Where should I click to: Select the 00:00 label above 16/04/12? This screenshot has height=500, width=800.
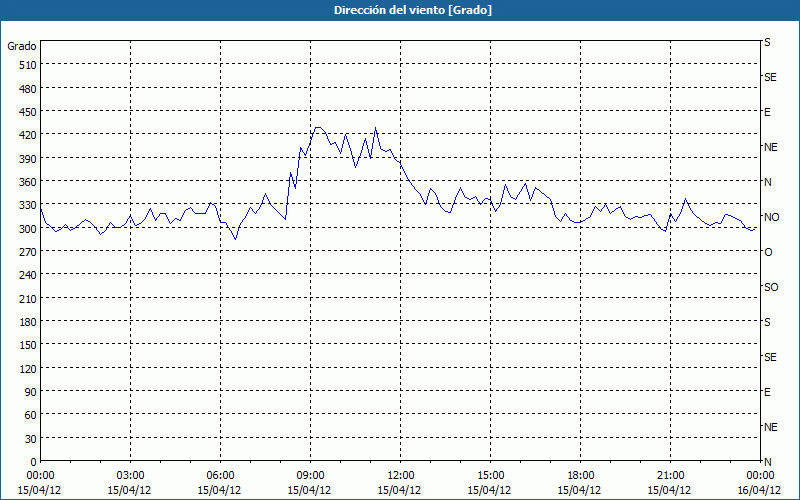pyautogui.click(x=760, y=476)
